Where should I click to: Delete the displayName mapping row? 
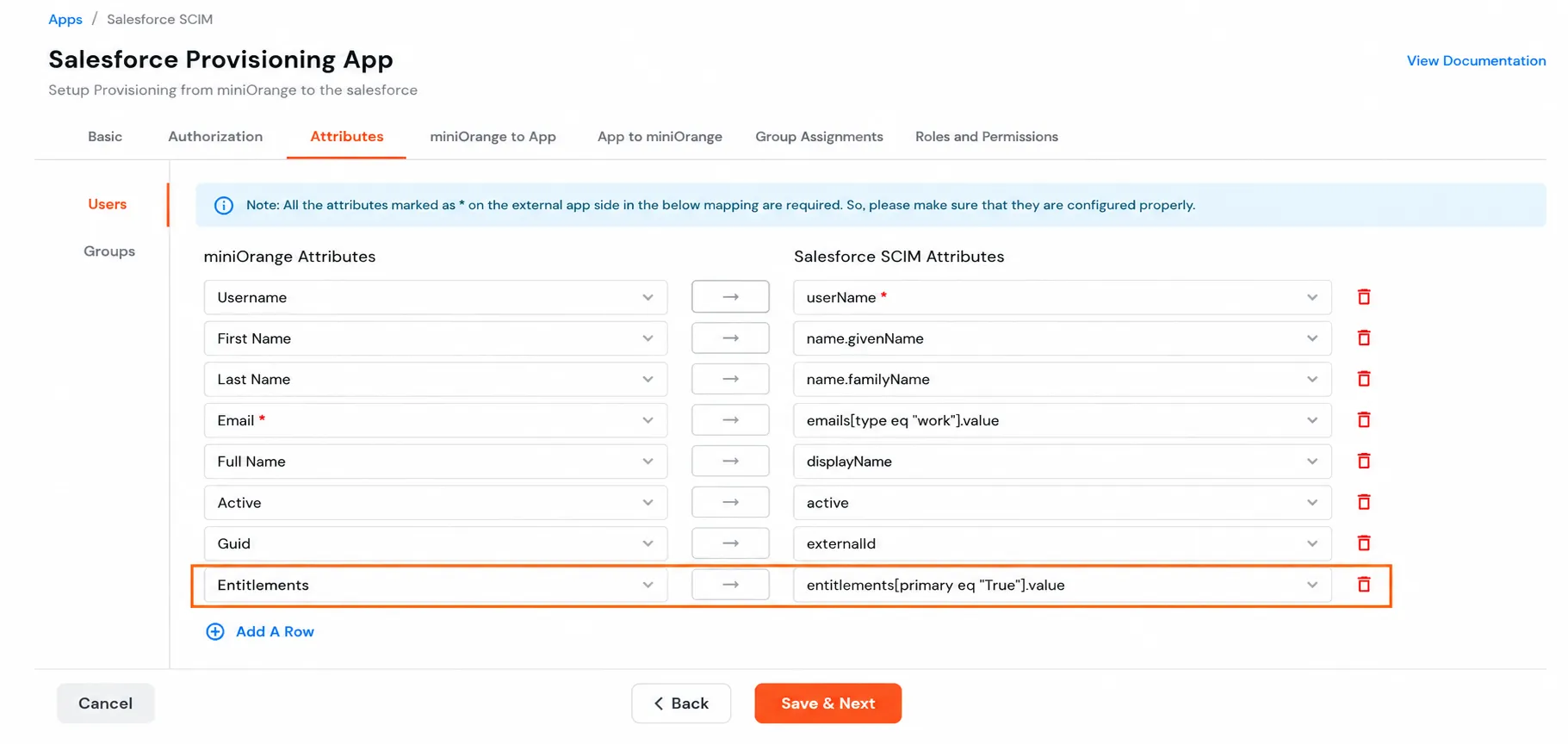pos(1364,461)
